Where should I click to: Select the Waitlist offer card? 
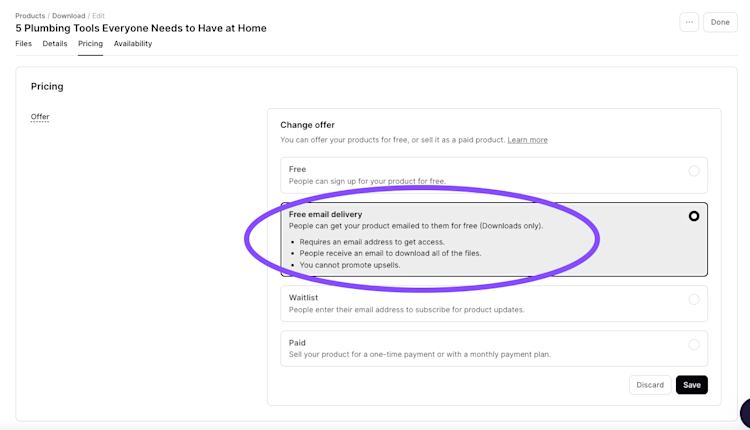tap(494, 303)
